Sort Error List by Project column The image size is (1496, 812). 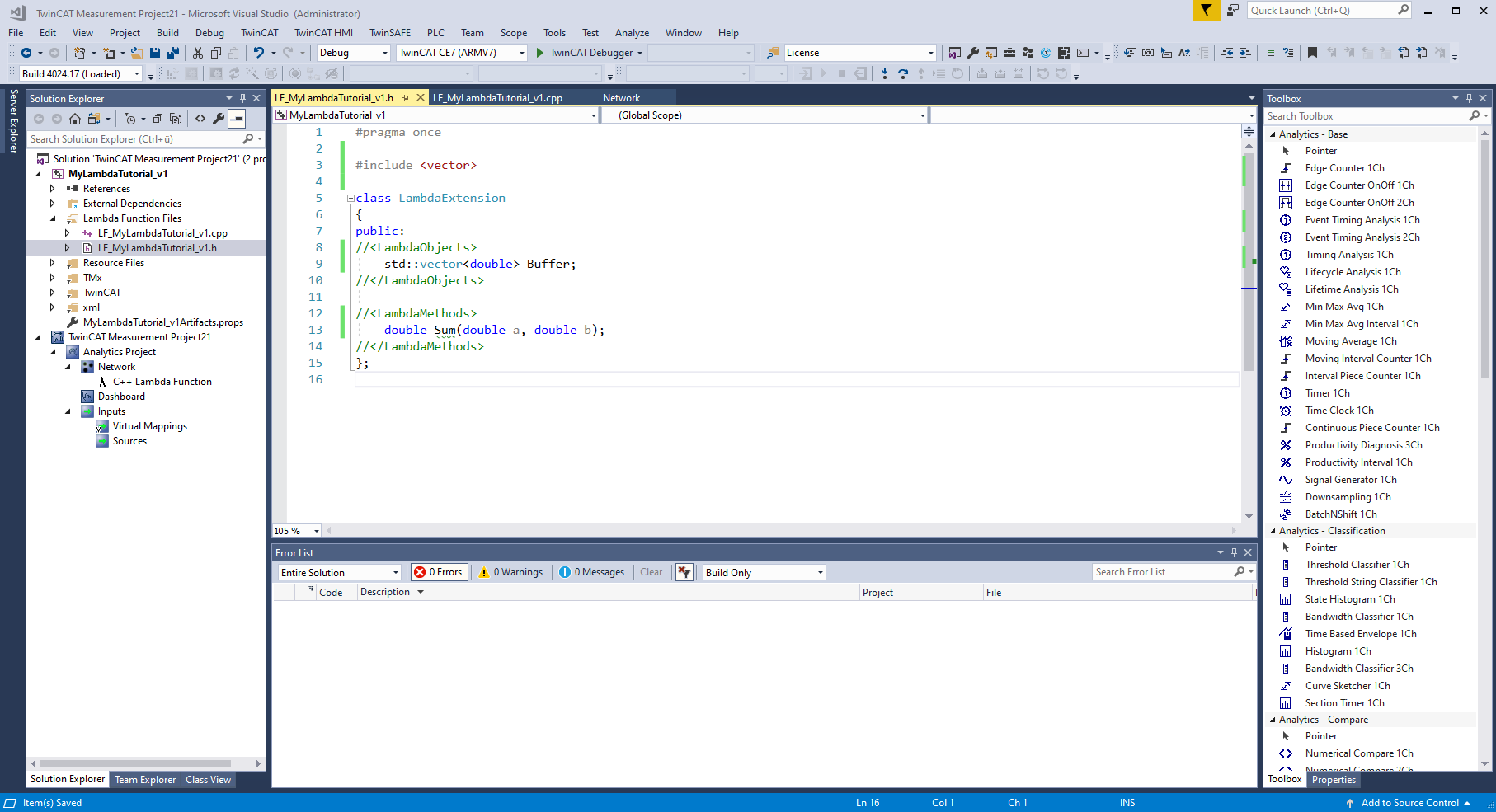(877, 592)
